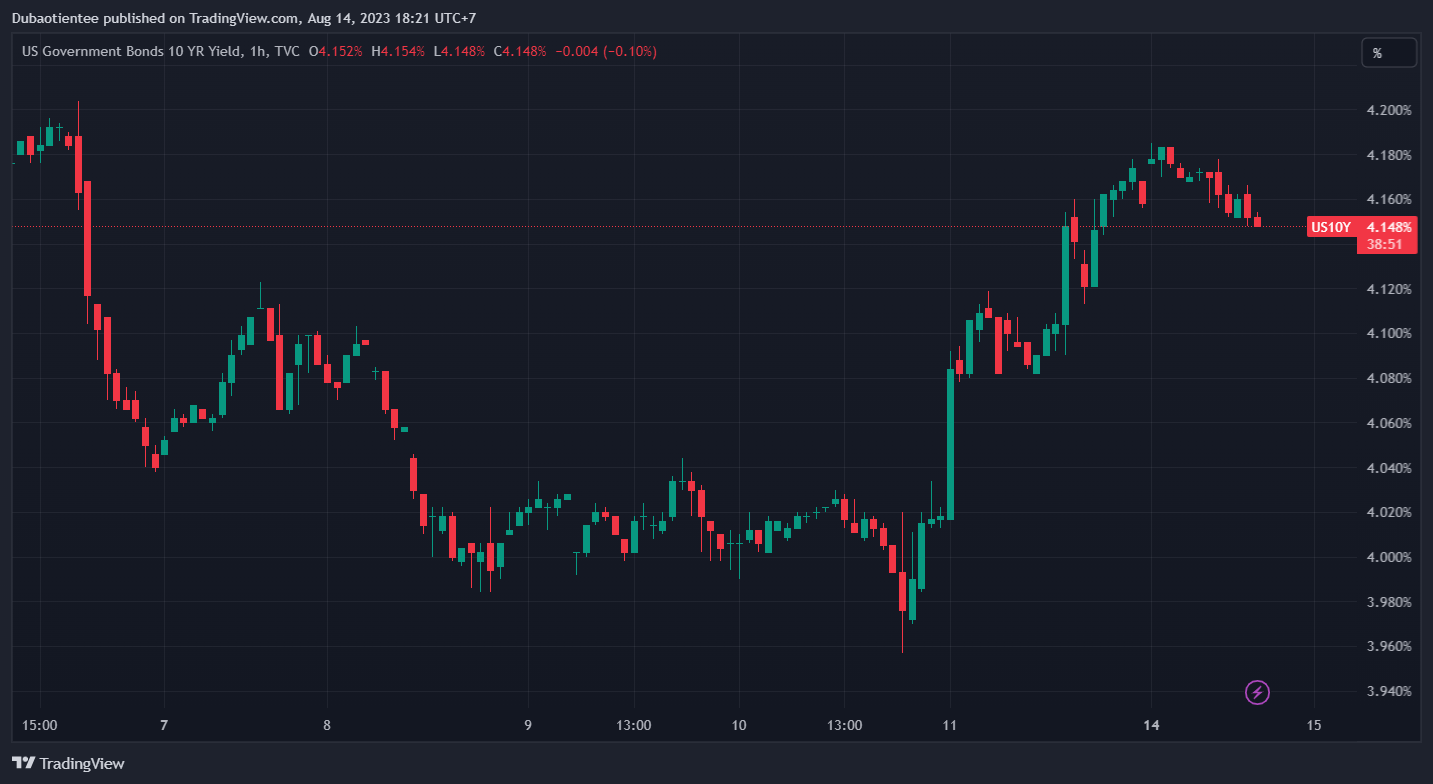1433x784 pixels.
Task: Click the TradingView logo at bottom left
Action: click(69, 763)
